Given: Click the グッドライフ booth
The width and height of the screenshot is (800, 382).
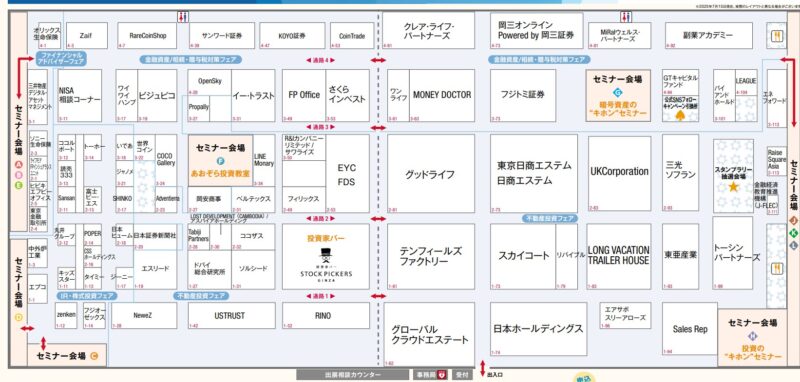Looking at the screenshot, I should point(431,173).
